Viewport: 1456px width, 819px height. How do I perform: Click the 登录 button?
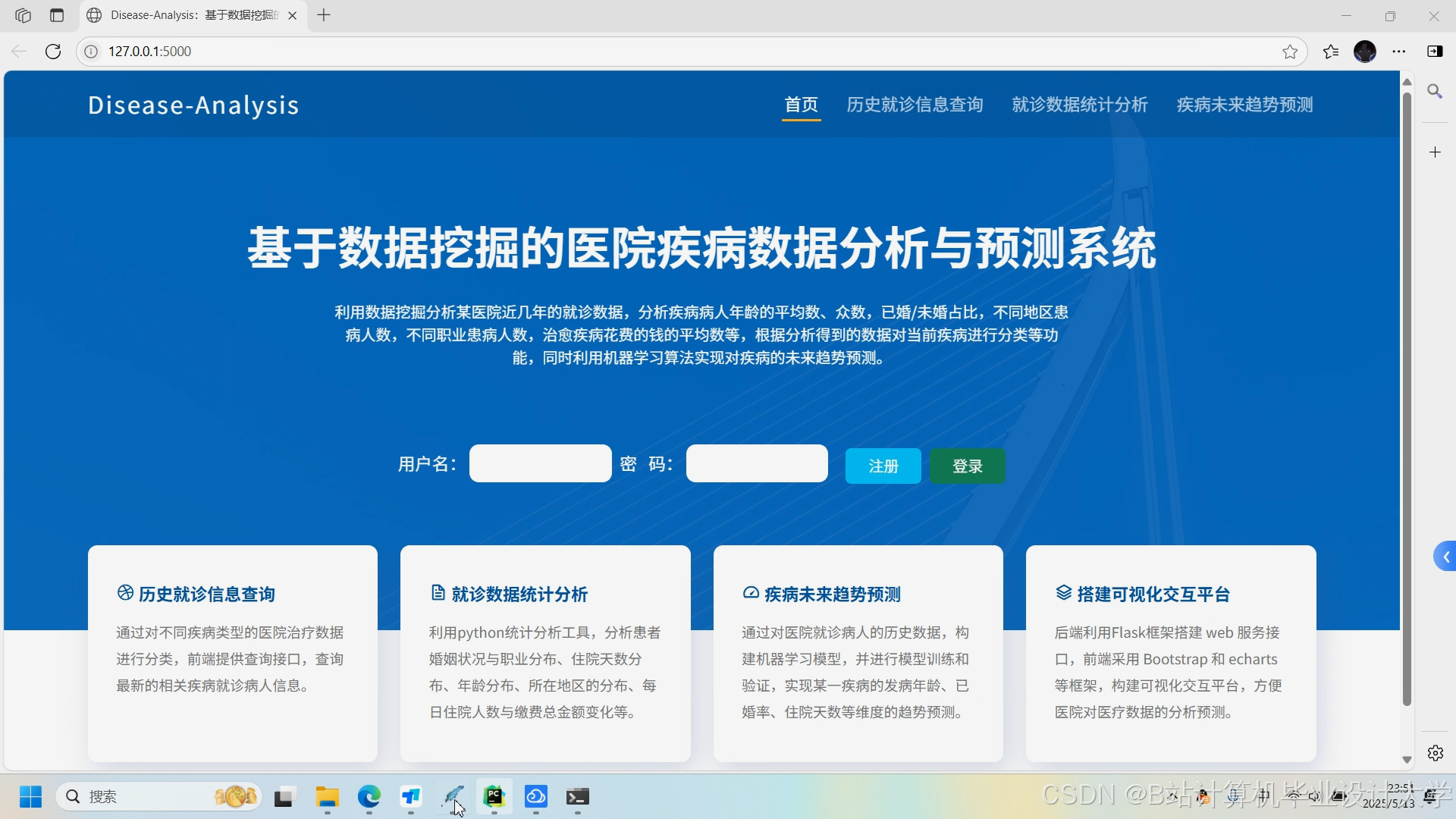[x=967, y=466]
